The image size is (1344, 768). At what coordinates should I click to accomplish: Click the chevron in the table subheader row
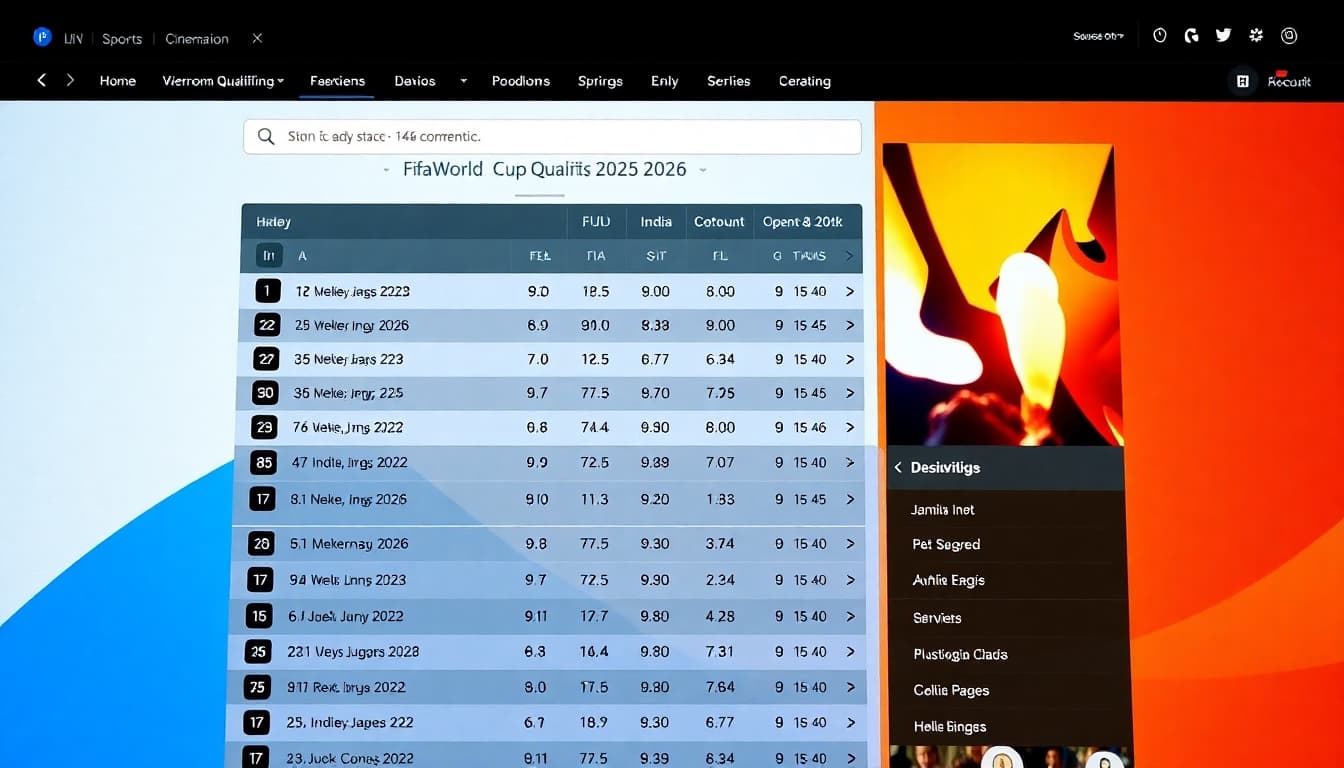point(849,256)
